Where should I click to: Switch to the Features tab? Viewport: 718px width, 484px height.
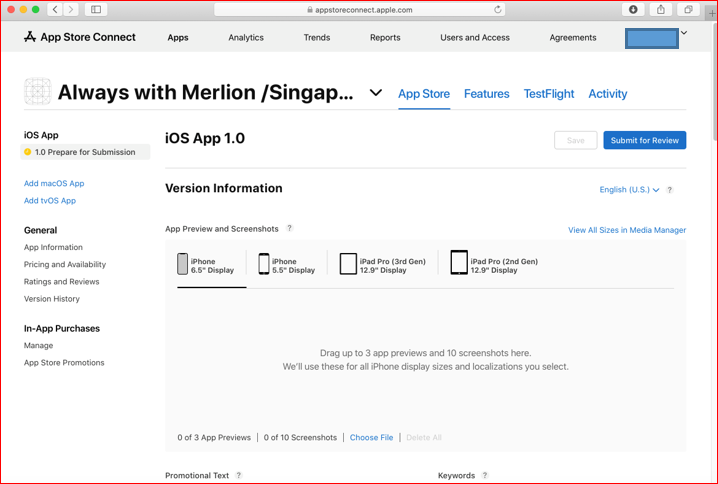tap(486, 94)
